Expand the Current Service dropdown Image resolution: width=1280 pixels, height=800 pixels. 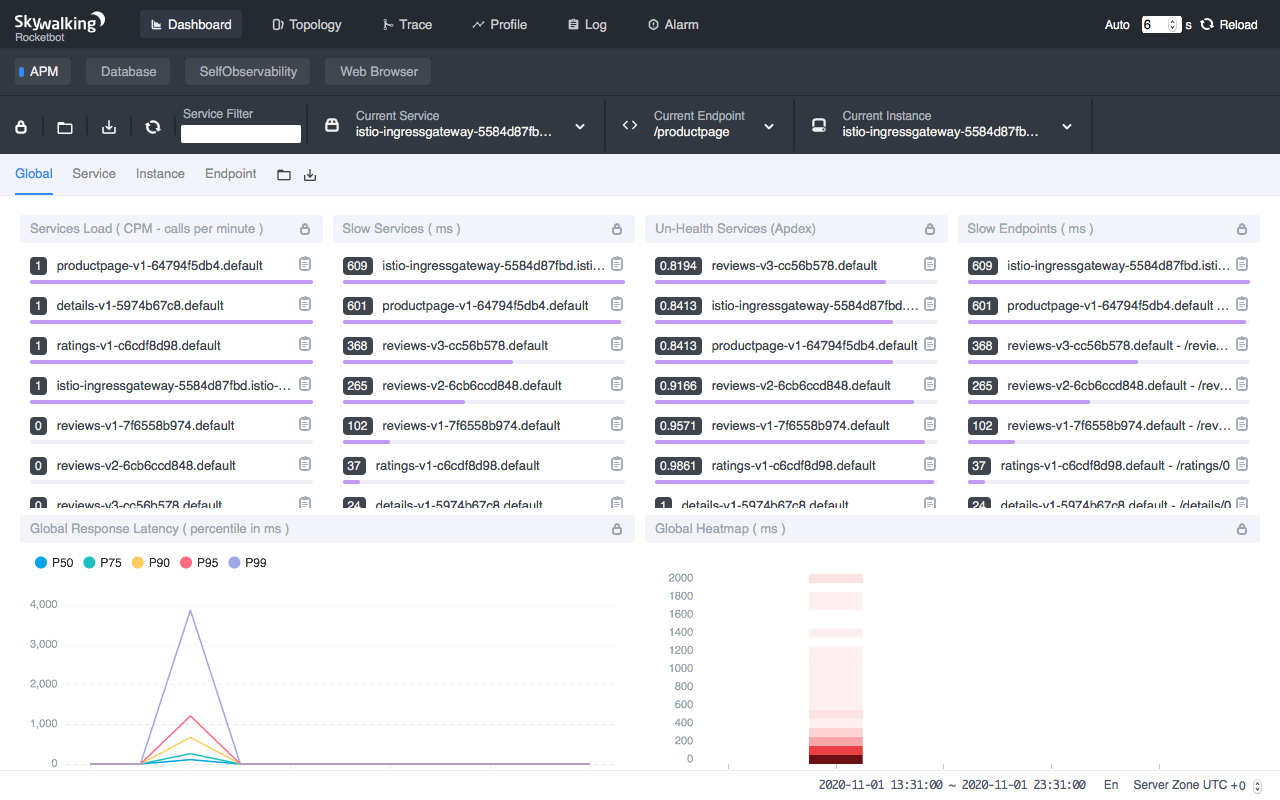point(580,127)
